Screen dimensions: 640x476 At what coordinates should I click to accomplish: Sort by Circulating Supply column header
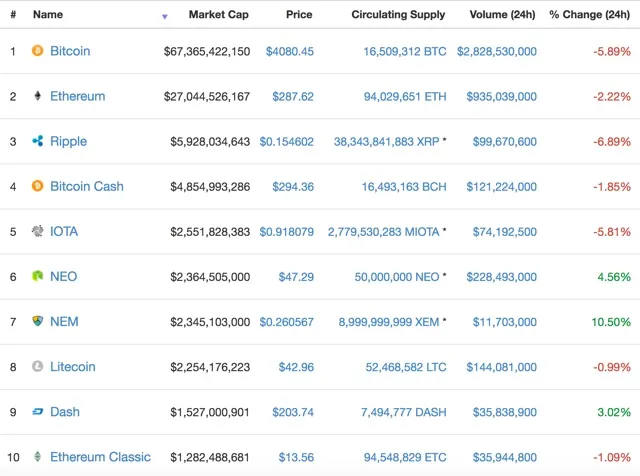(x=398, y=14)
